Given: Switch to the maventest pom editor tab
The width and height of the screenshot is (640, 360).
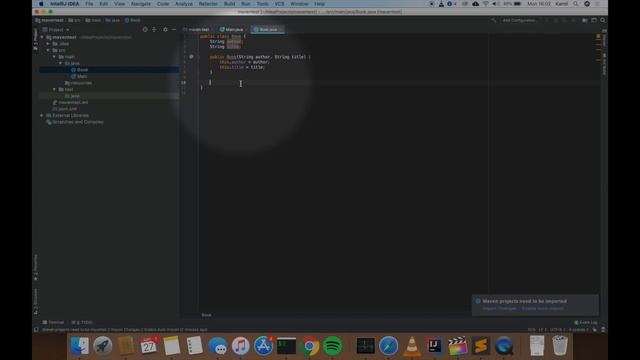Looking at the screenshot, I should tap(198, 29).
